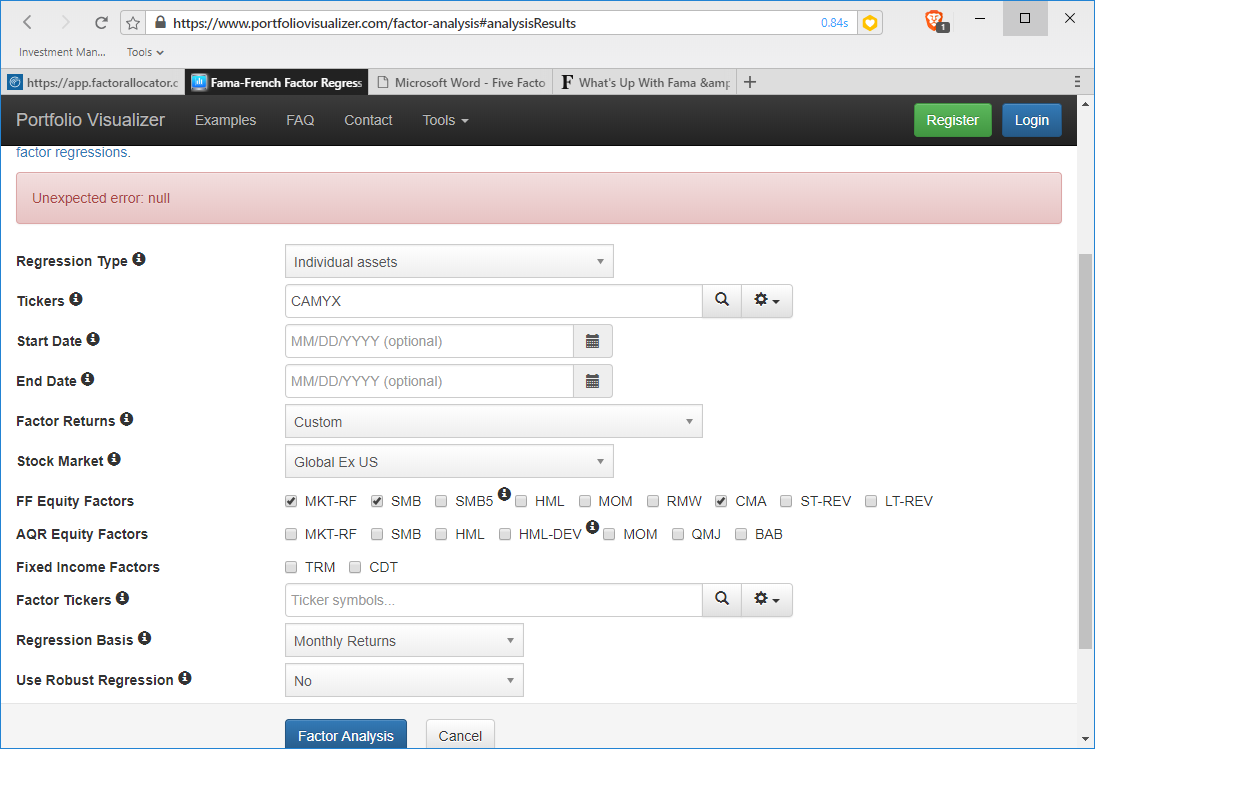Show info for Tickers label
Image resolution: width=1240 pixels, height=798 pixels.
(76, 299)
